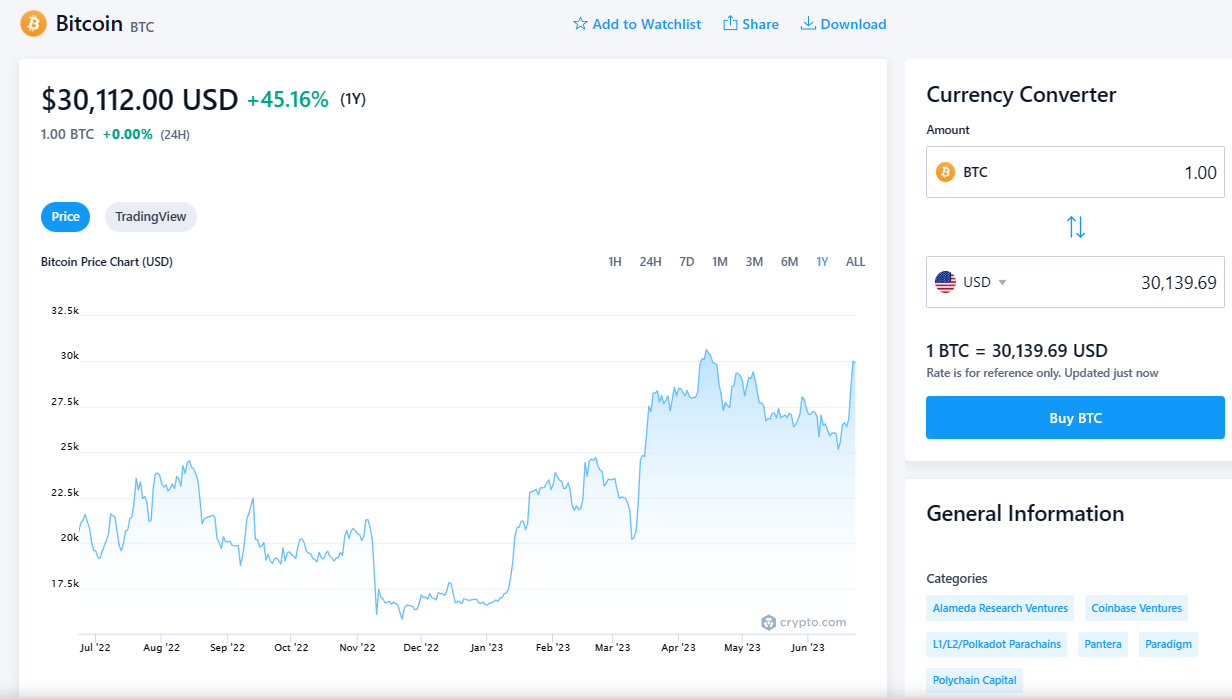1232x699 pixels.
Task: Click the swap arrows icon in converter
Action: click(1076, 227)
